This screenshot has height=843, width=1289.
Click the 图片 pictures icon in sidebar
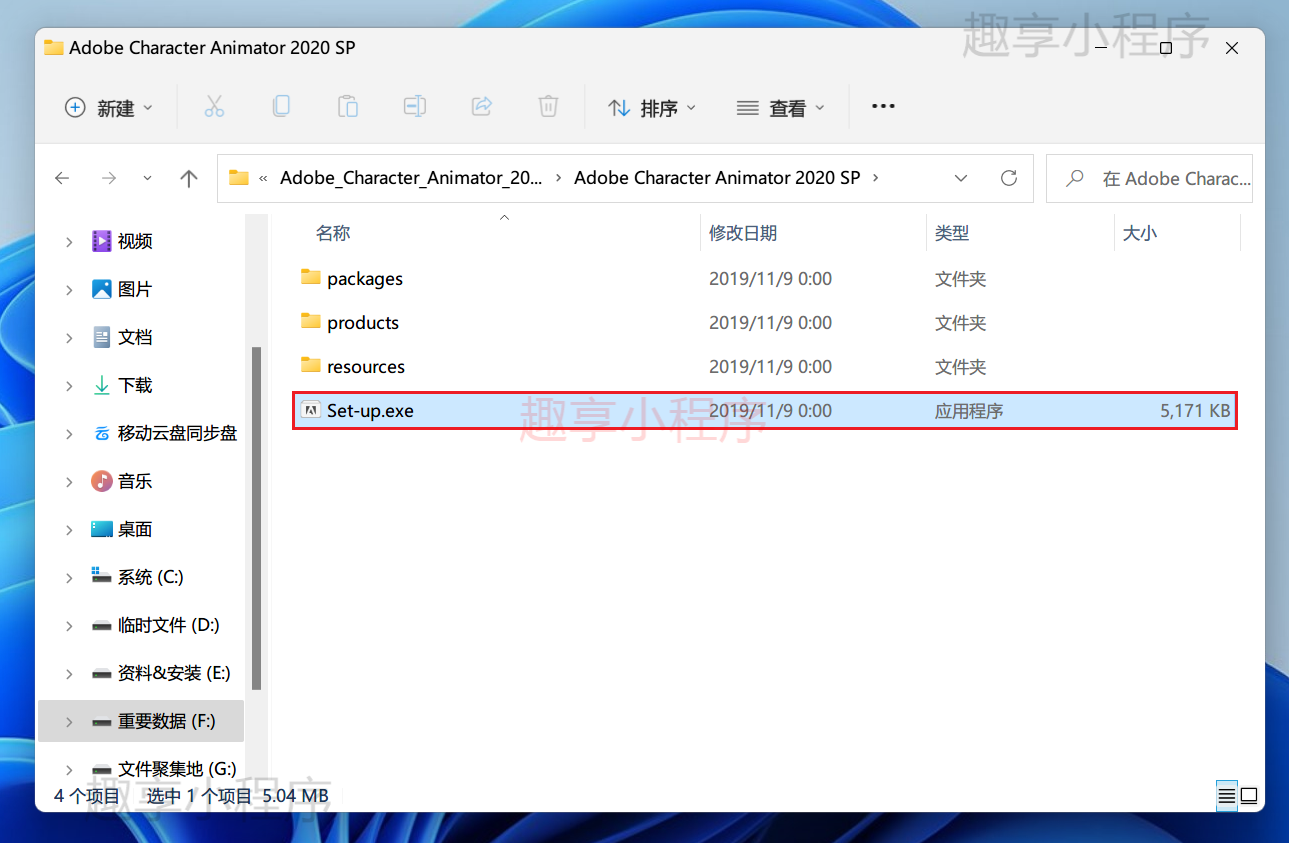(102, 289)
